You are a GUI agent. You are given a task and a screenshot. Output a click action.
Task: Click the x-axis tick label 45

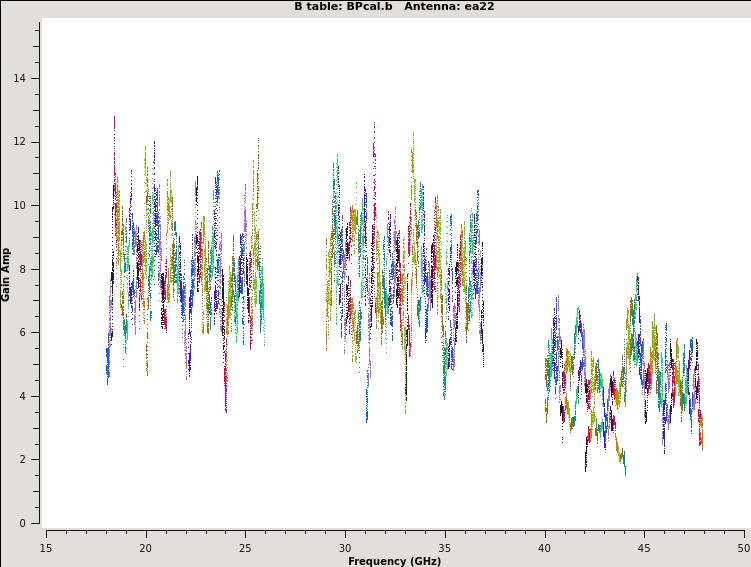tap(645, 548)
